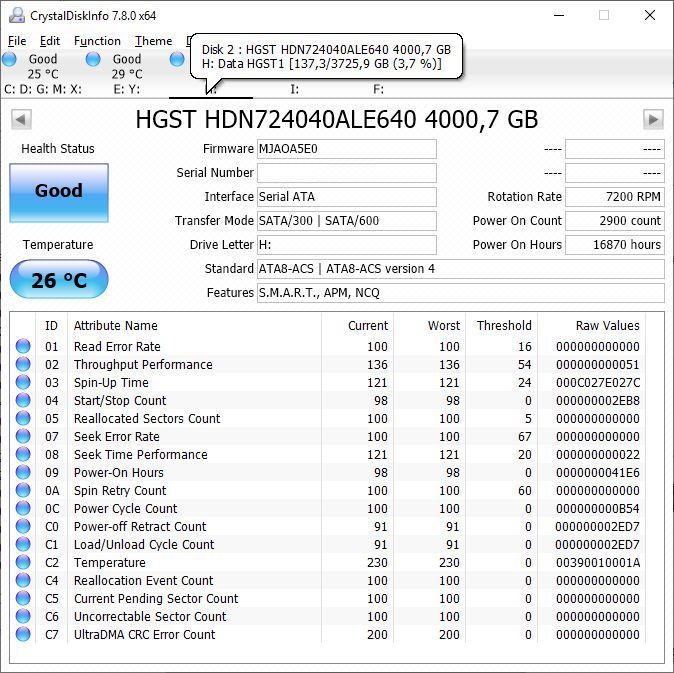
Task: Click status orb for Power-On Hours row
Action: pos(23,472)
